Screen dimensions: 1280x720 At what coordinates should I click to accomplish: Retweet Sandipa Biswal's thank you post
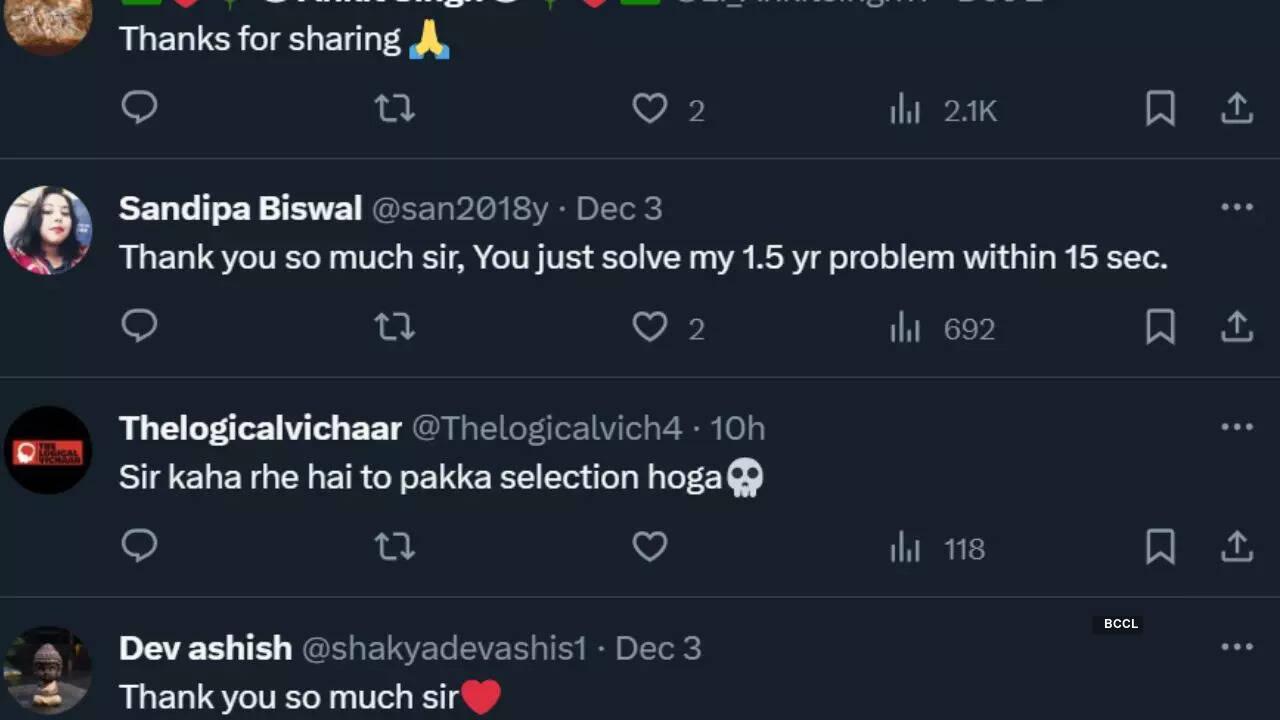[x=394, y=327]
